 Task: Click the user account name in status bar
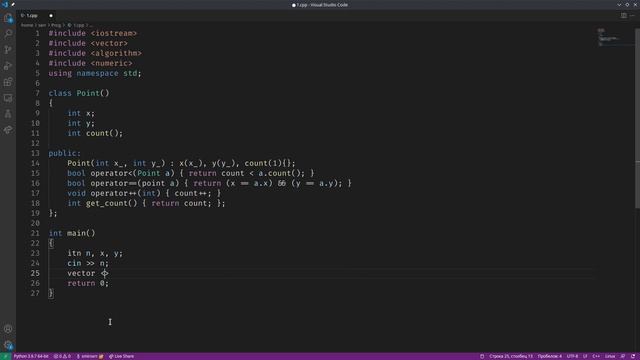90,356
